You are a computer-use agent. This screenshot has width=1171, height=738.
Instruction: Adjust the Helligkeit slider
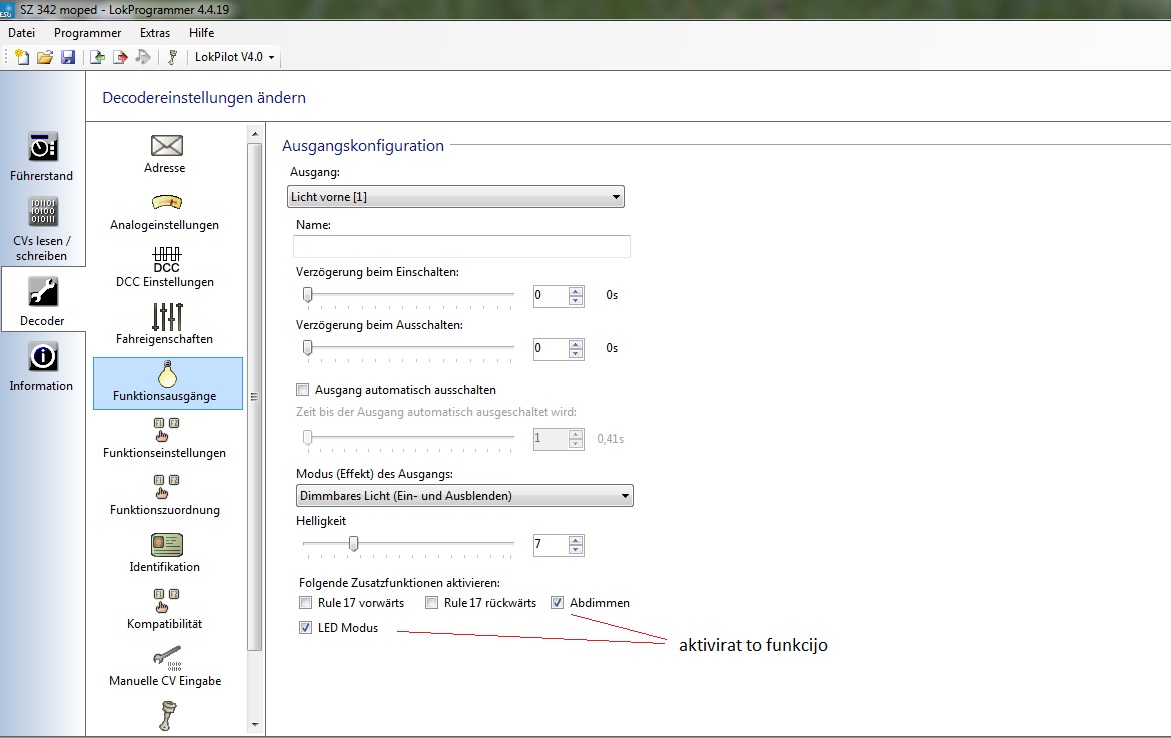point(354,545)
